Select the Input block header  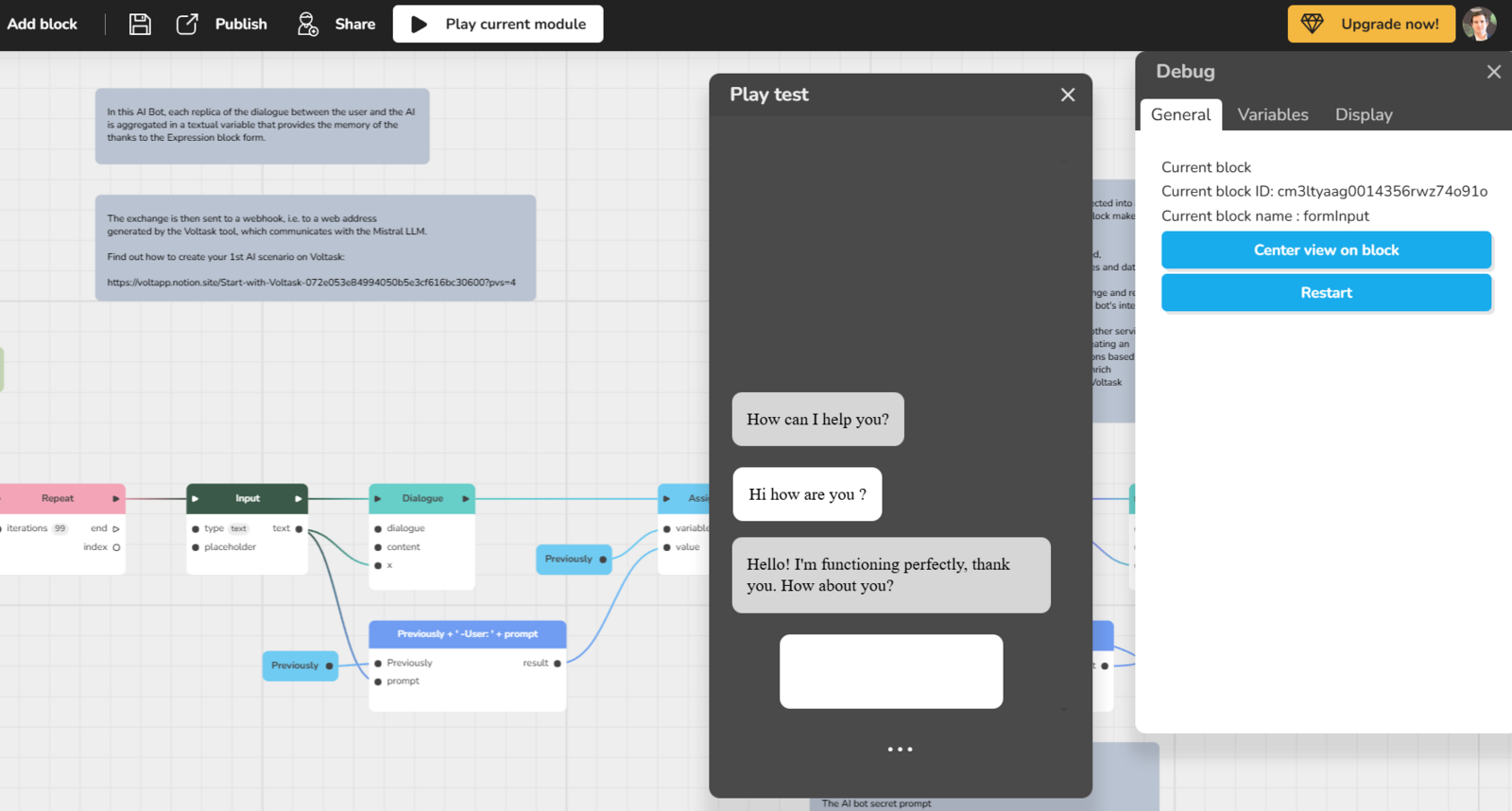[x=248, y=498]
